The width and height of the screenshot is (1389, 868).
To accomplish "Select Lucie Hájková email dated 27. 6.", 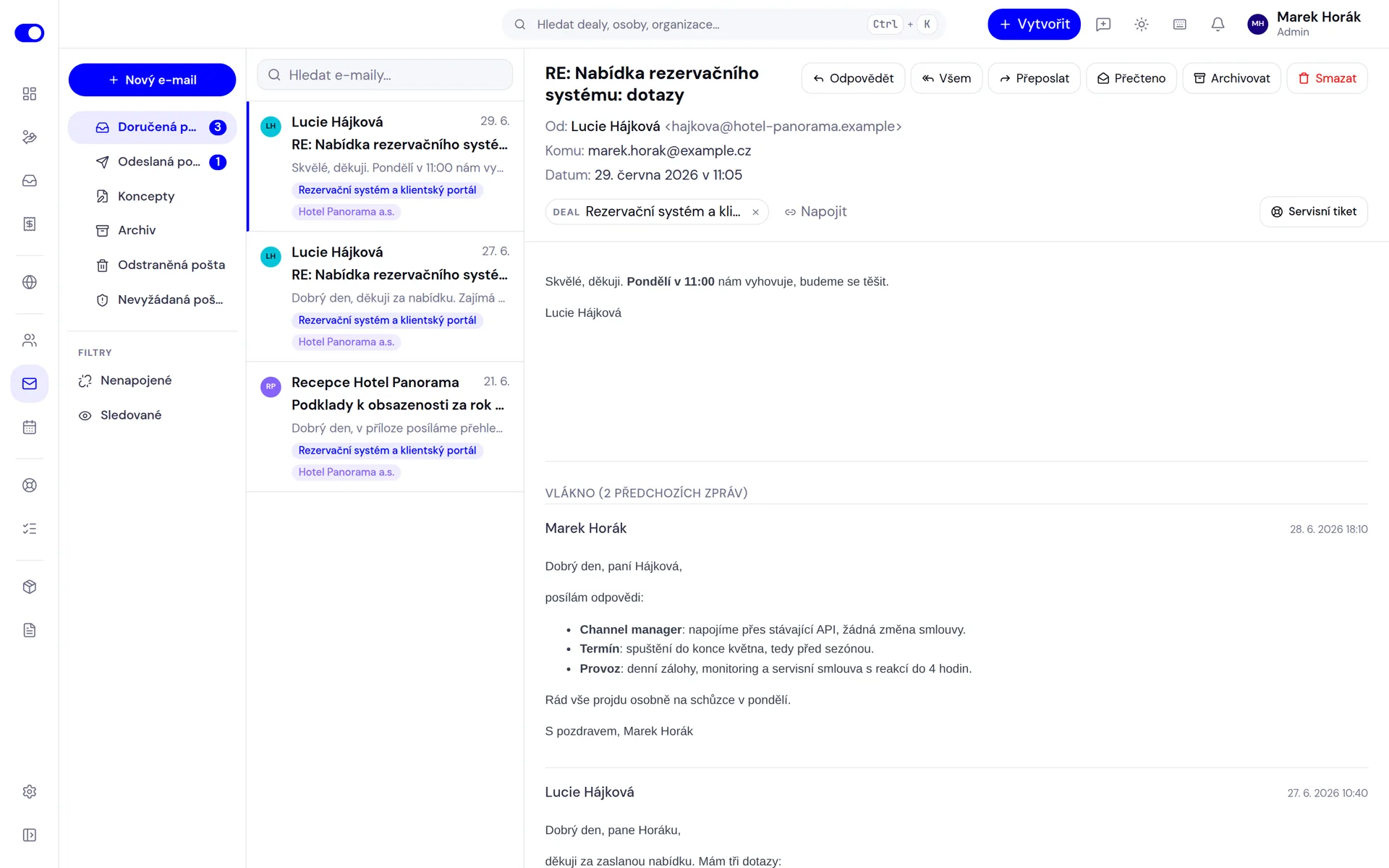I will [x=385, y=297].
